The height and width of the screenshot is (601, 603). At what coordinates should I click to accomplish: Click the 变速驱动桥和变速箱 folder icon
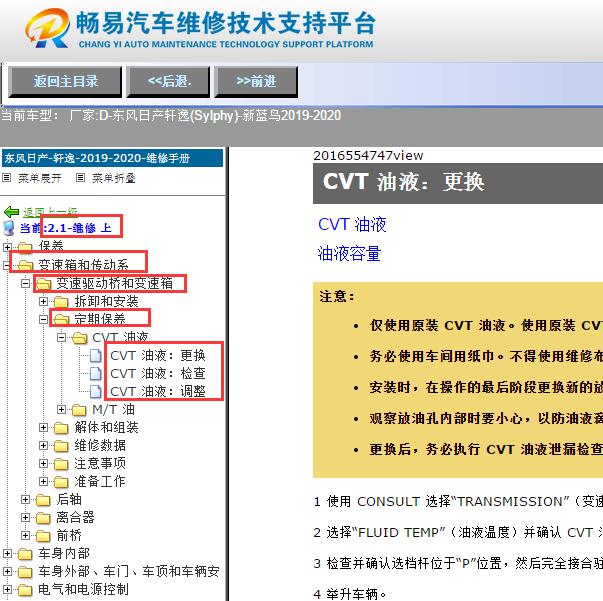tap(43, 284)
